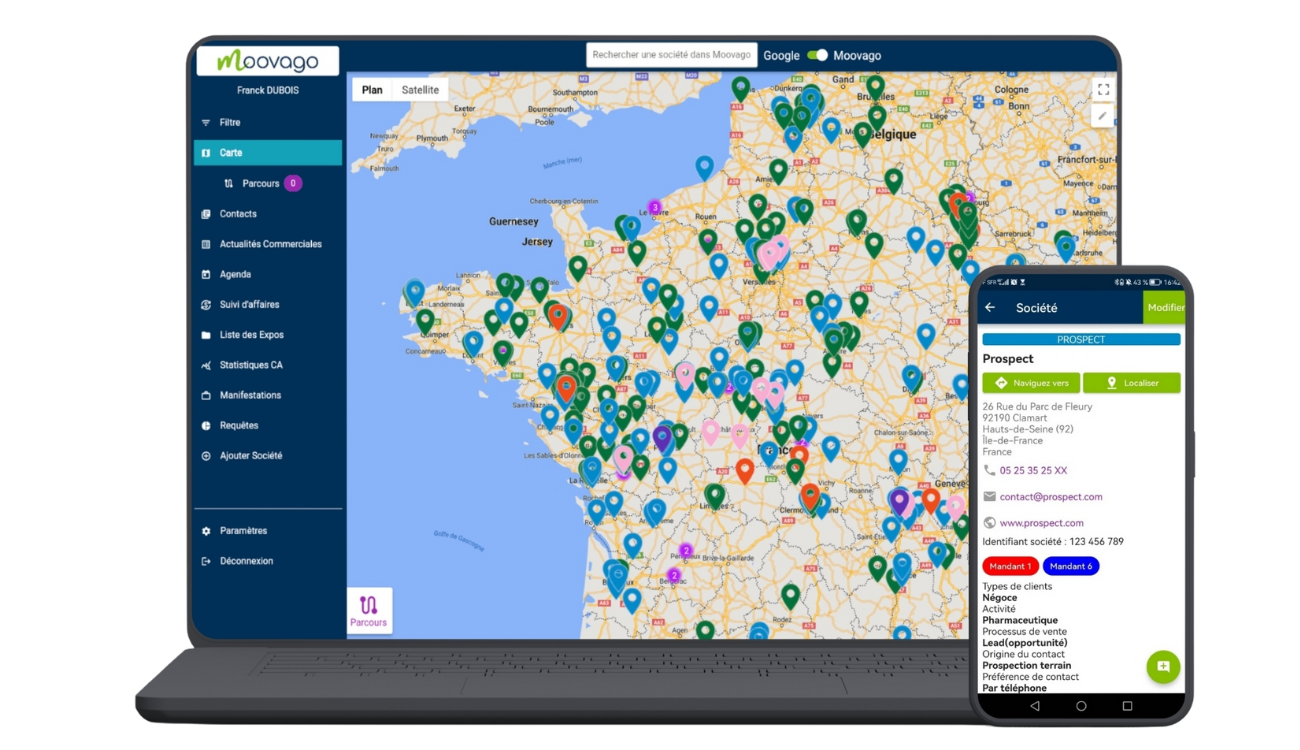The image size is (1300, 750).
Task: Tap Android home circle button
Action: 1081,706
